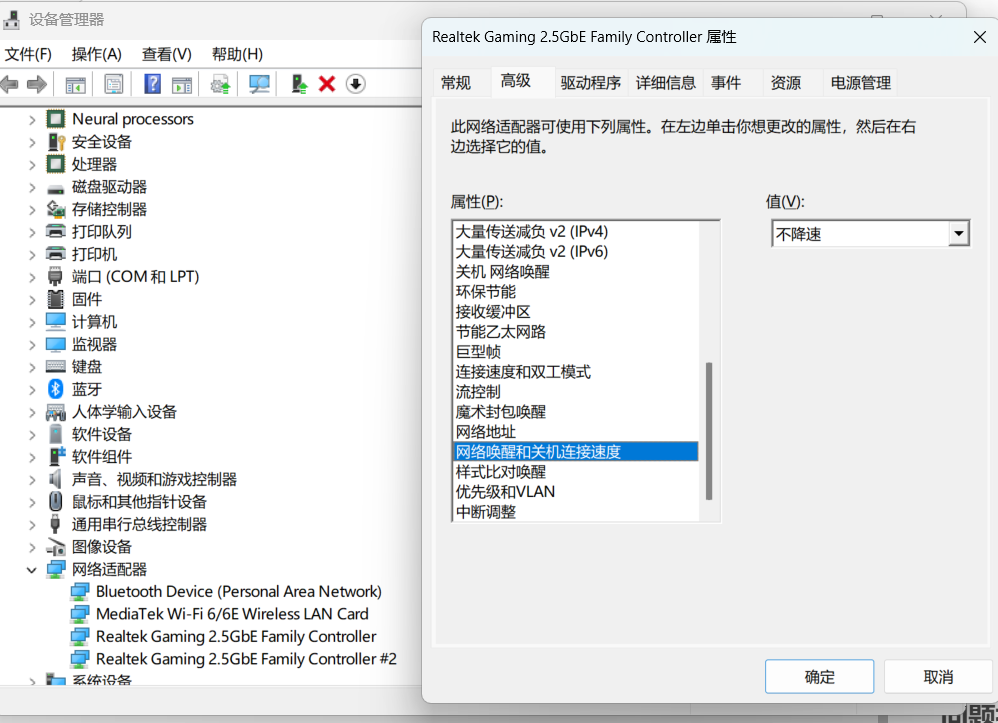This screenshot has width=998, height=723.
Task: Switch to the 详细信息 tab
Action: pos(666,83)
